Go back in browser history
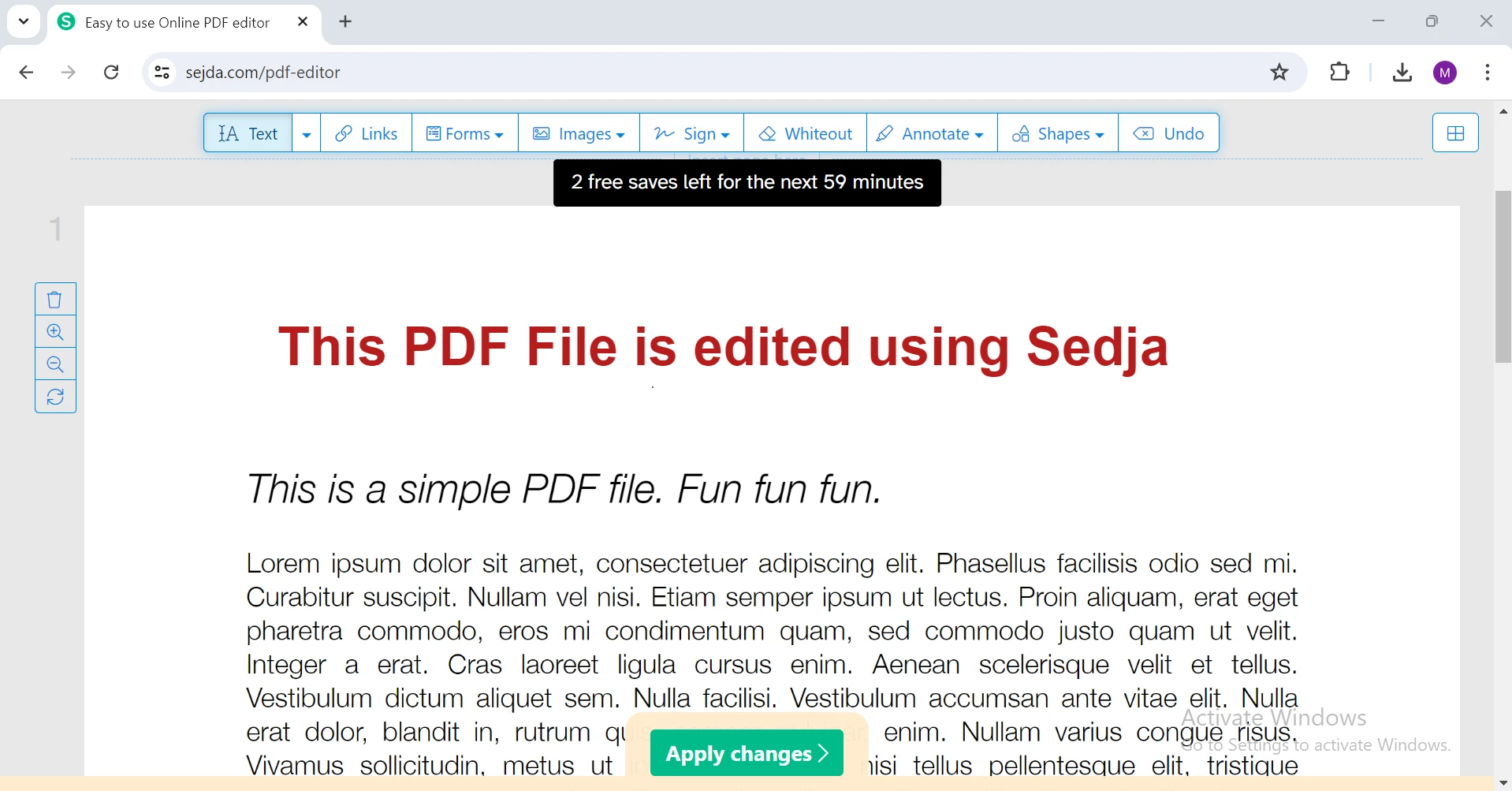Image resolution: width=1512 pixels, height=791 pixels. (26, 73)
